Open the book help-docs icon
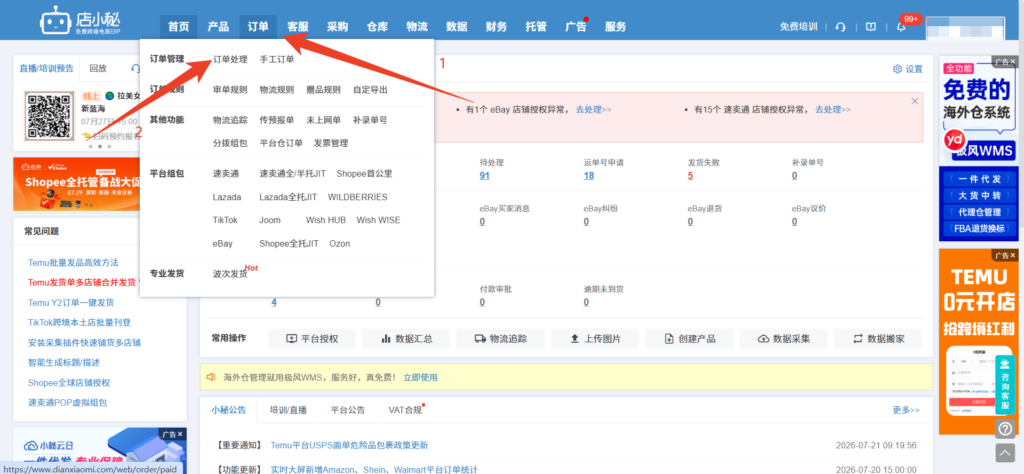The image size is (1024, 474). [871, 27]
